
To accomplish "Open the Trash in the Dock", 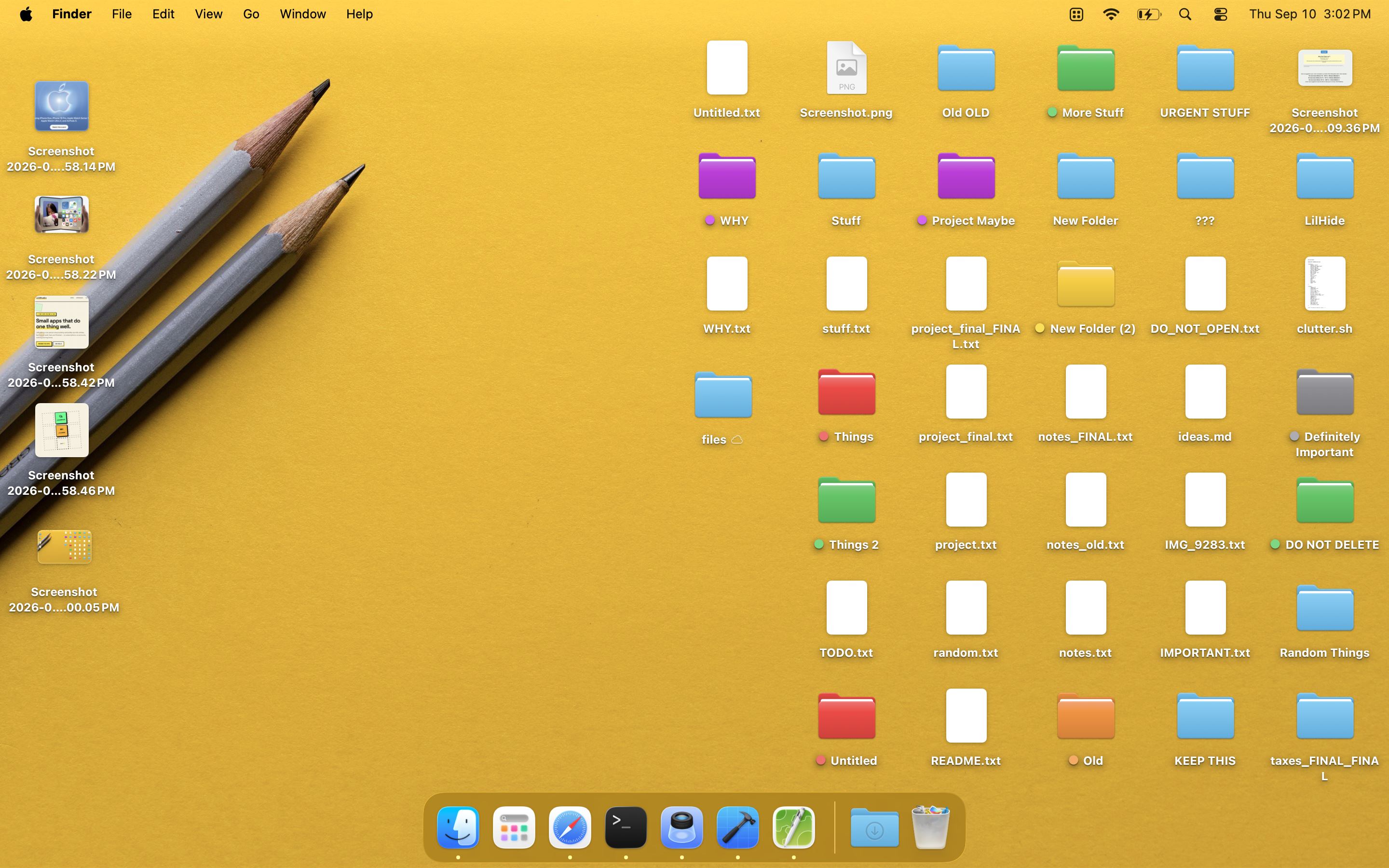I will click(930, 827).
